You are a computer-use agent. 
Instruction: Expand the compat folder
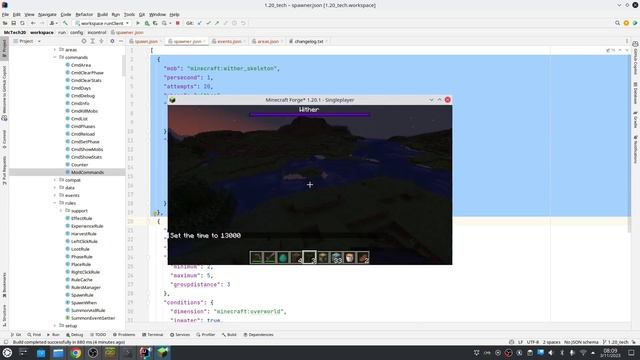(55, 180)
